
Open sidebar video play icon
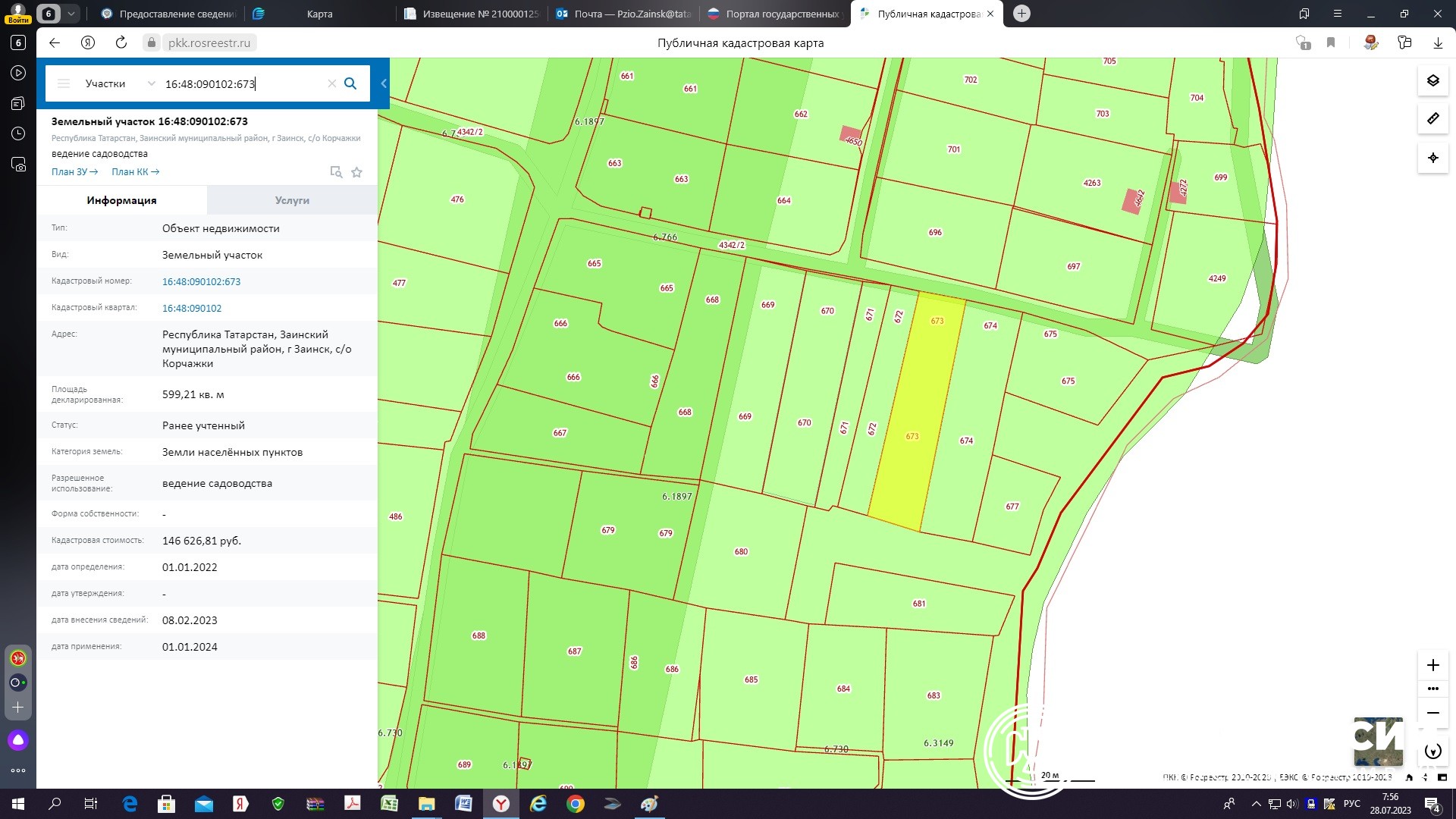(x=18, y=73)
